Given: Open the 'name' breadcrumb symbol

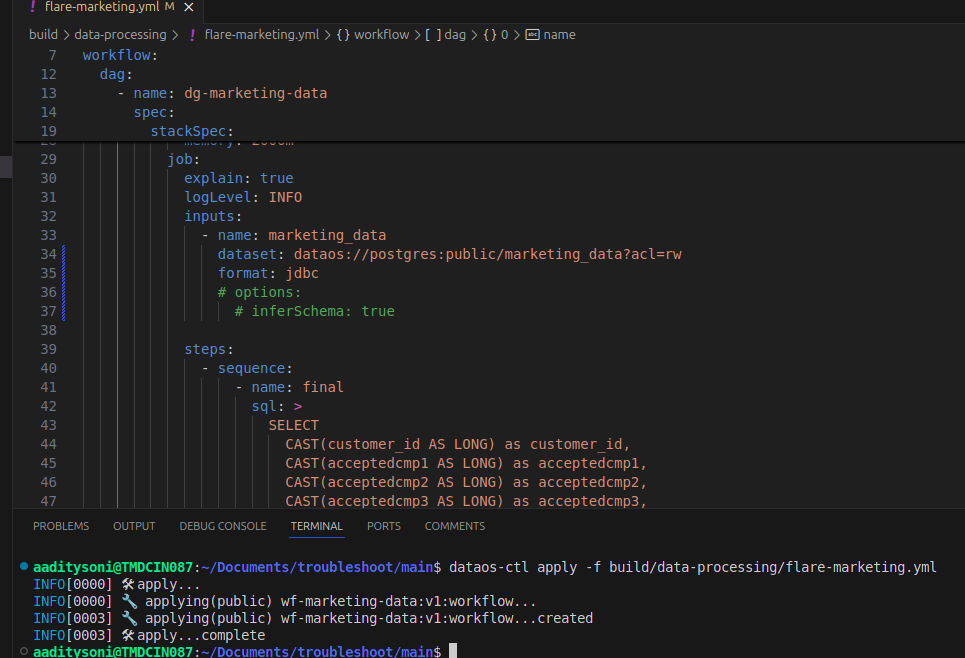Looking at the screenshot, I should coord(559,35).
